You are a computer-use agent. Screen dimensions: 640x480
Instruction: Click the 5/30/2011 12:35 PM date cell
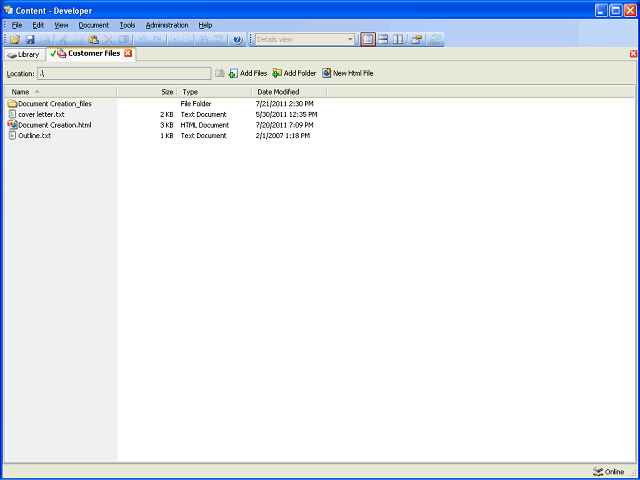[x=287, y=114]
